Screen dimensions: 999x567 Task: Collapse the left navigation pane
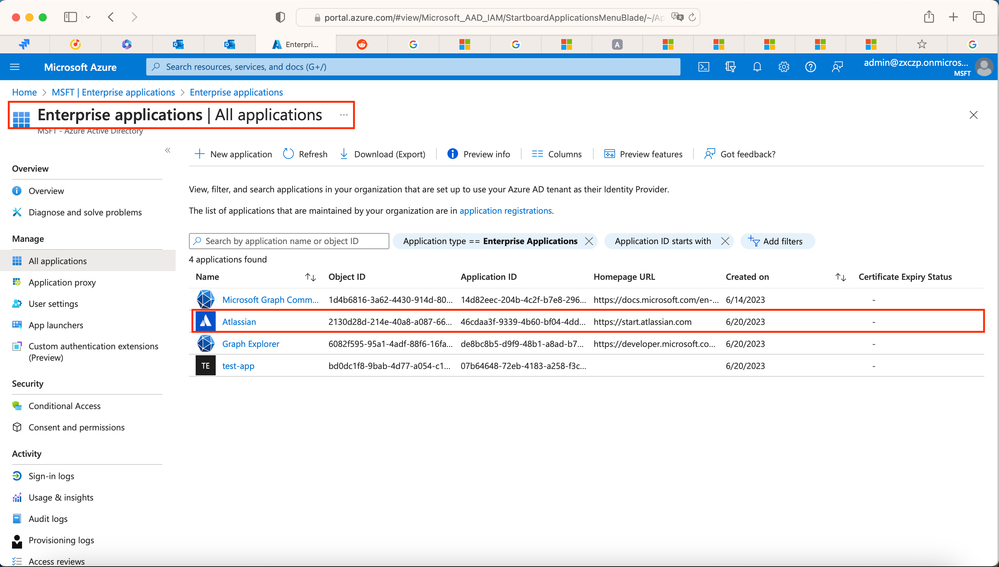tap(167, 150)
